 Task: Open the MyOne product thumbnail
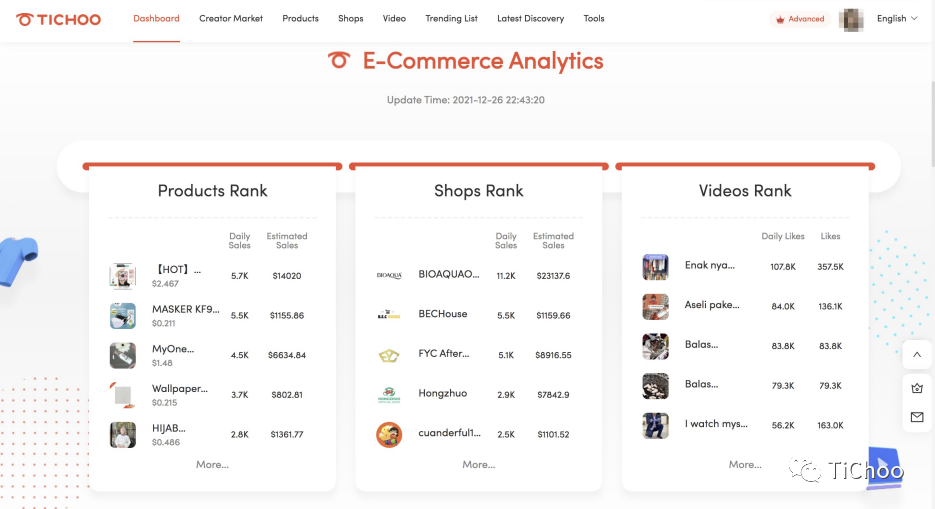(123, 355)
